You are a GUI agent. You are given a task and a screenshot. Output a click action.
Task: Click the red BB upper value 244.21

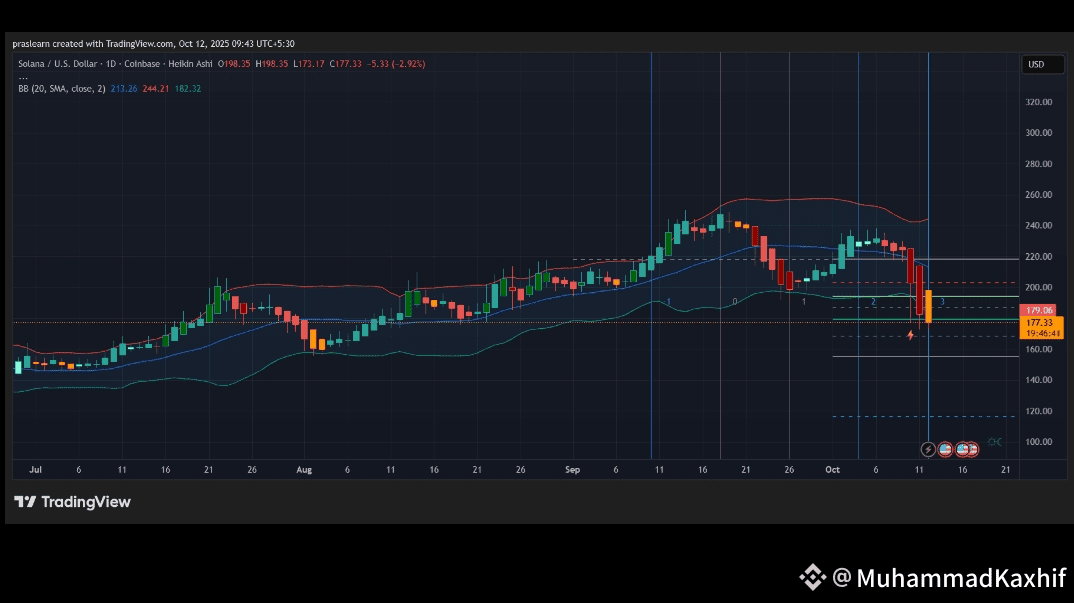click(x=155, y=88)
